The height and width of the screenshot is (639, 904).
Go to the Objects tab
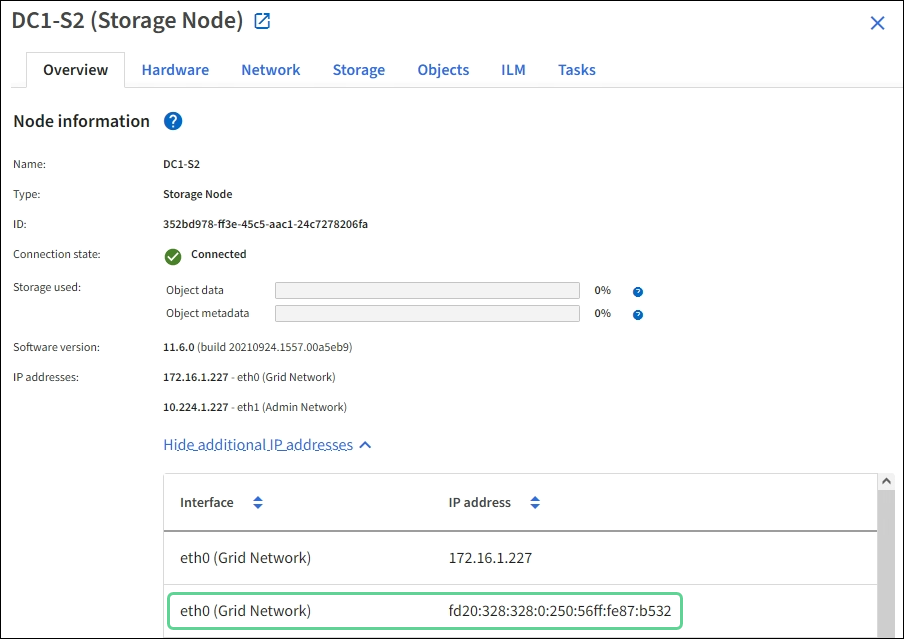click(443, 70)
